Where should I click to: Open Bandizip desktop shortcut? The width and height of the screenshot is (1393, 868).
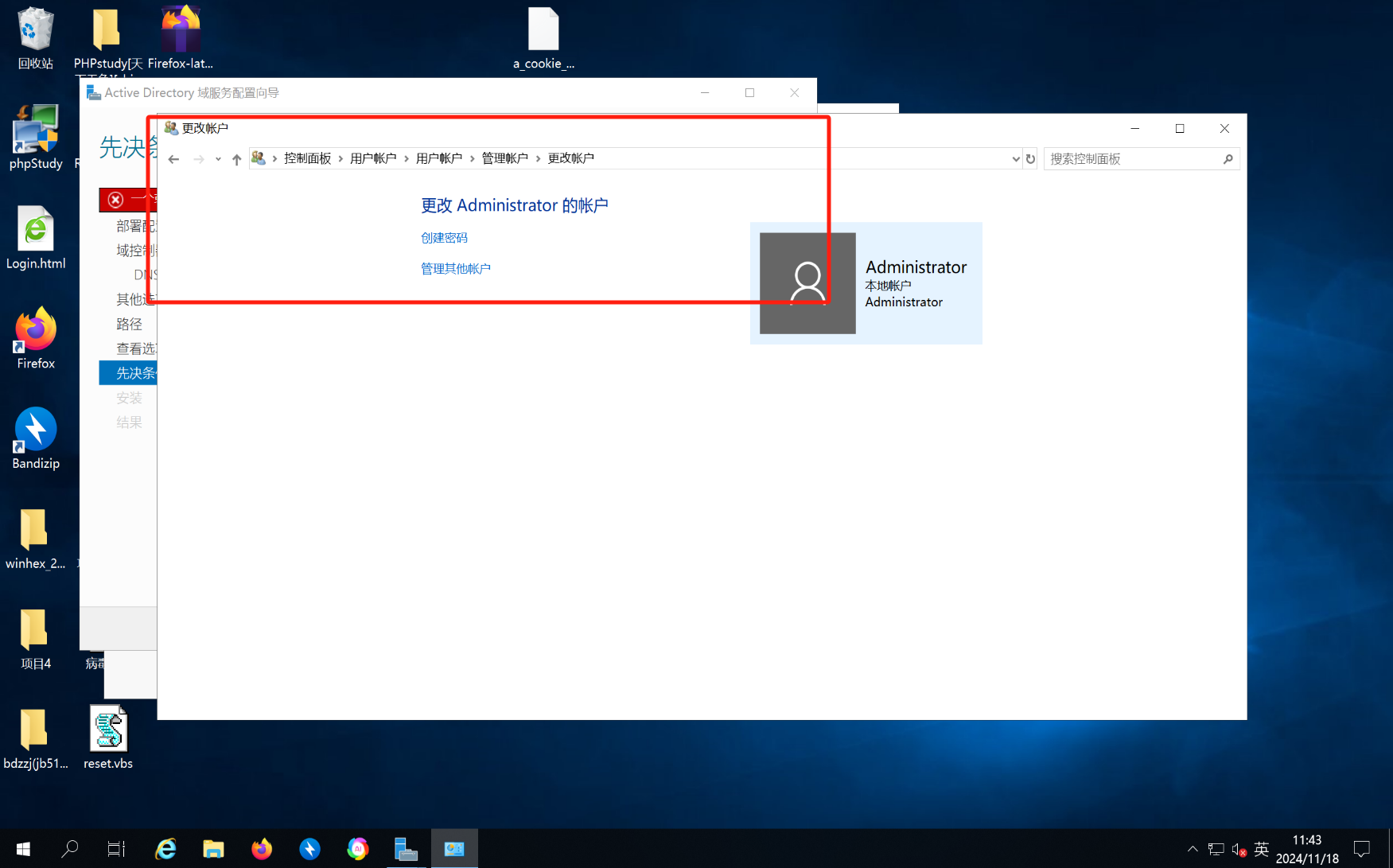click(x=36, y=438)
